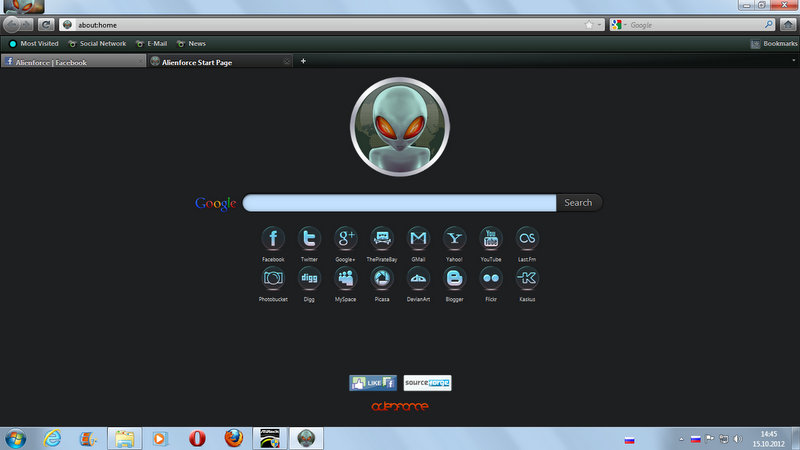
Task: Open the list all tabs dropdown
Action: pos(793,61)
